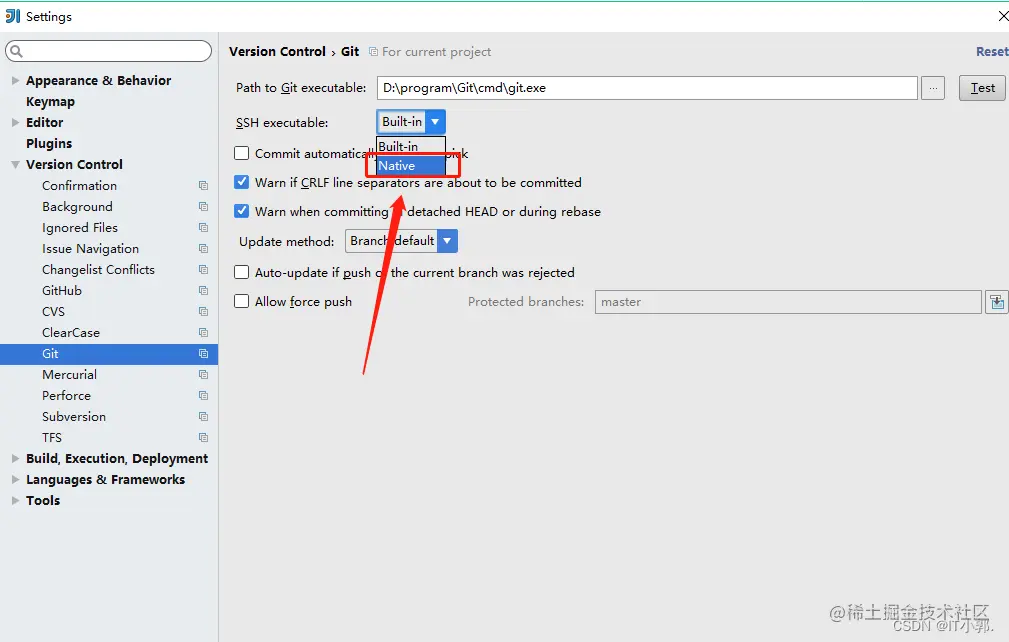Close the Settings window
This screenshot has height=642, width=1009.
click(x=1003, y=16)
